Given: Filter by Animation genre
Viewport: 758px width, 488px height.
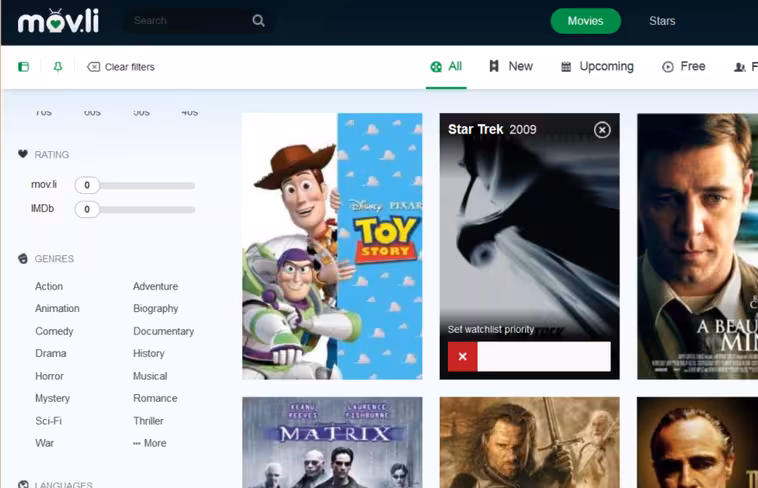Looking at the screenshot, I should (x=57, y=309).
